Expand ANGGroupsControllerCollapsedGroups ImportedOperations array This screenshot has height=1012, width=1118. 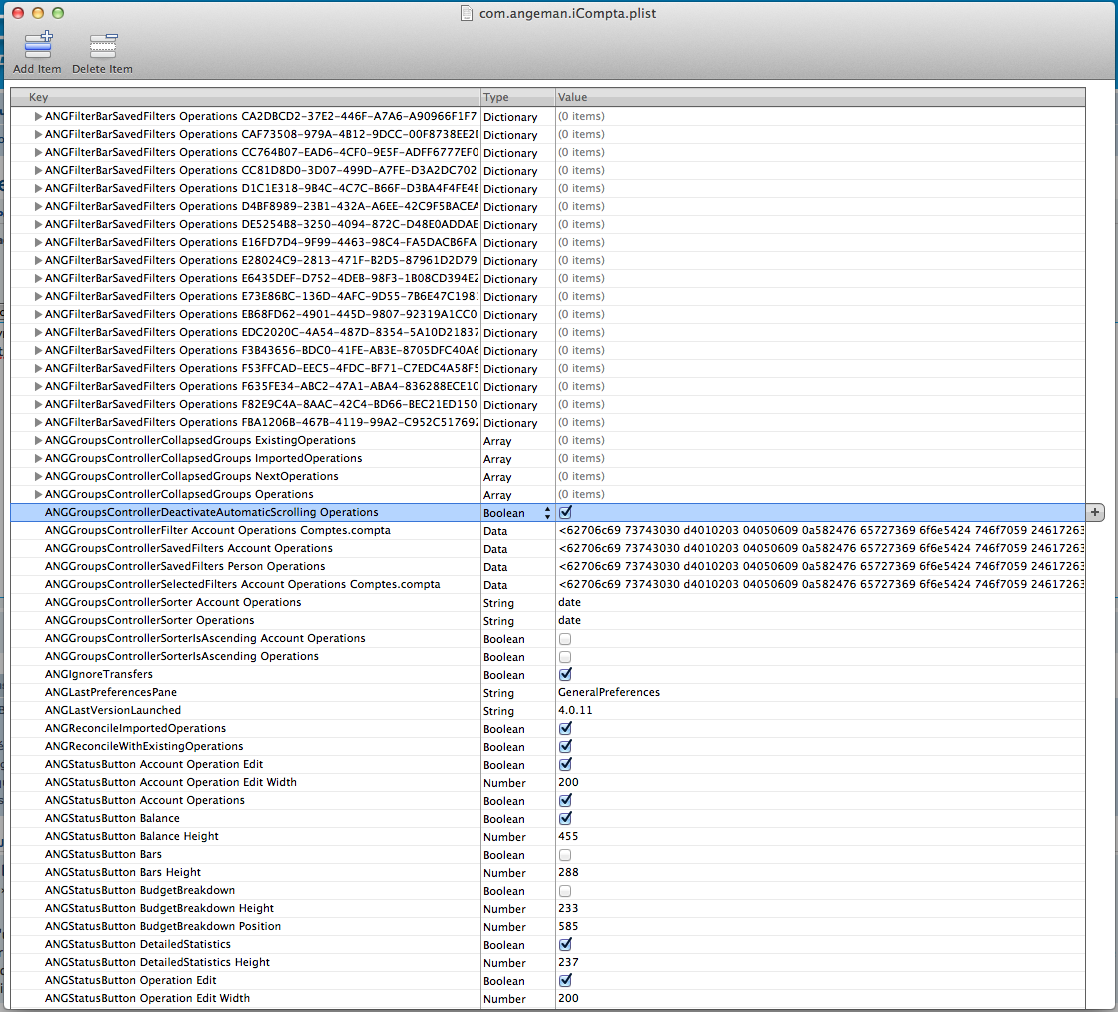(x=38, y=458)
